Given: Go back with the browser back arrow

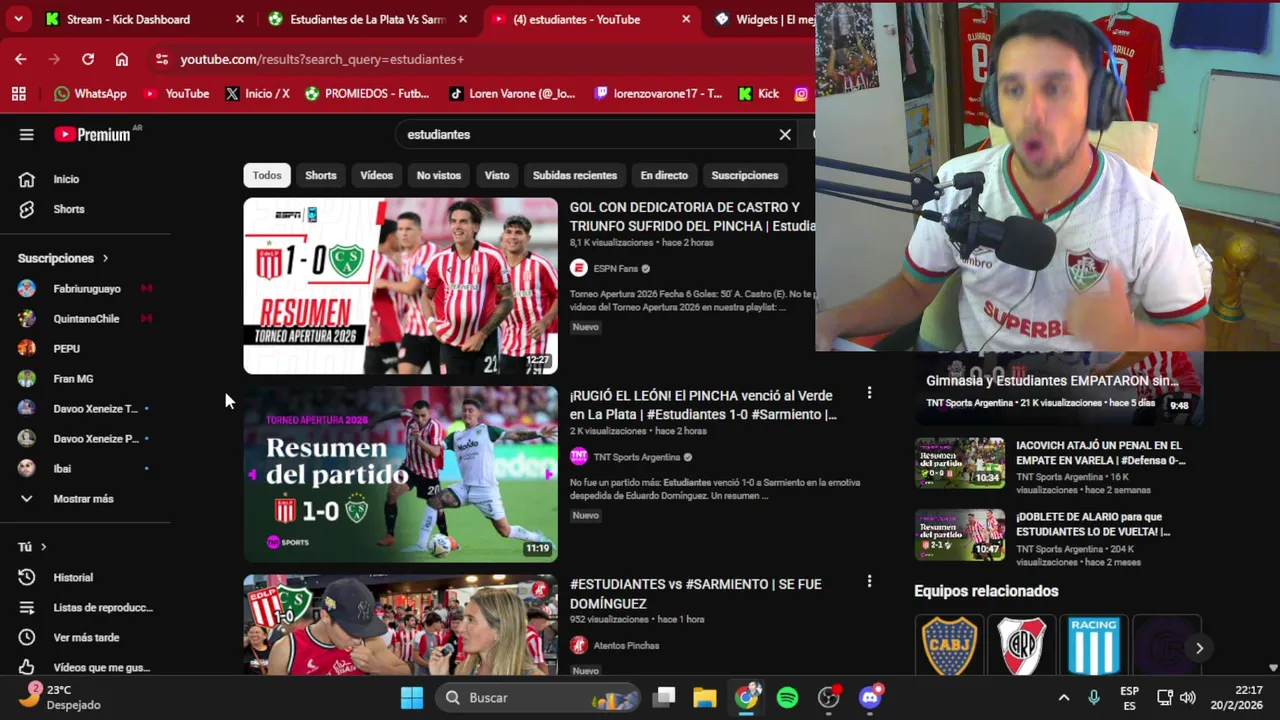Looking at the screenshot, I should (x=21, y=59).
